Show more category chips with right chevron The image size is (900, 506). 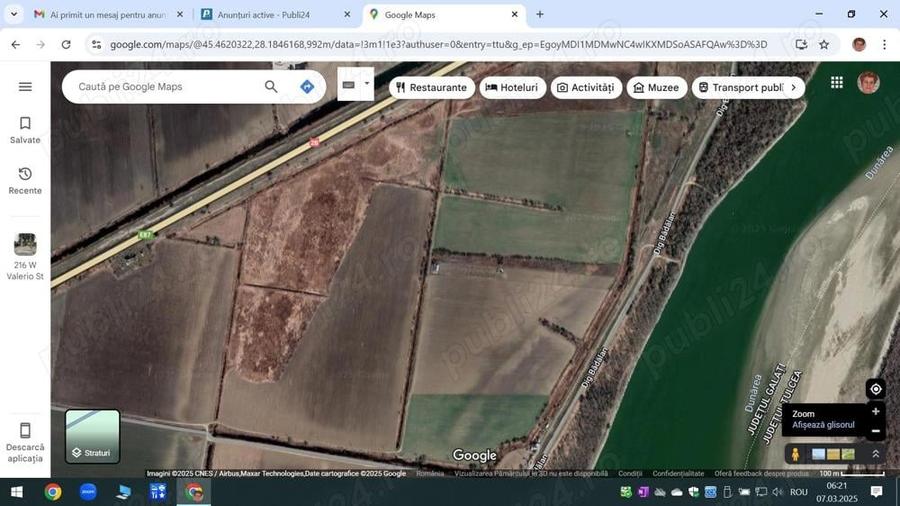click(x=794, y=87)
